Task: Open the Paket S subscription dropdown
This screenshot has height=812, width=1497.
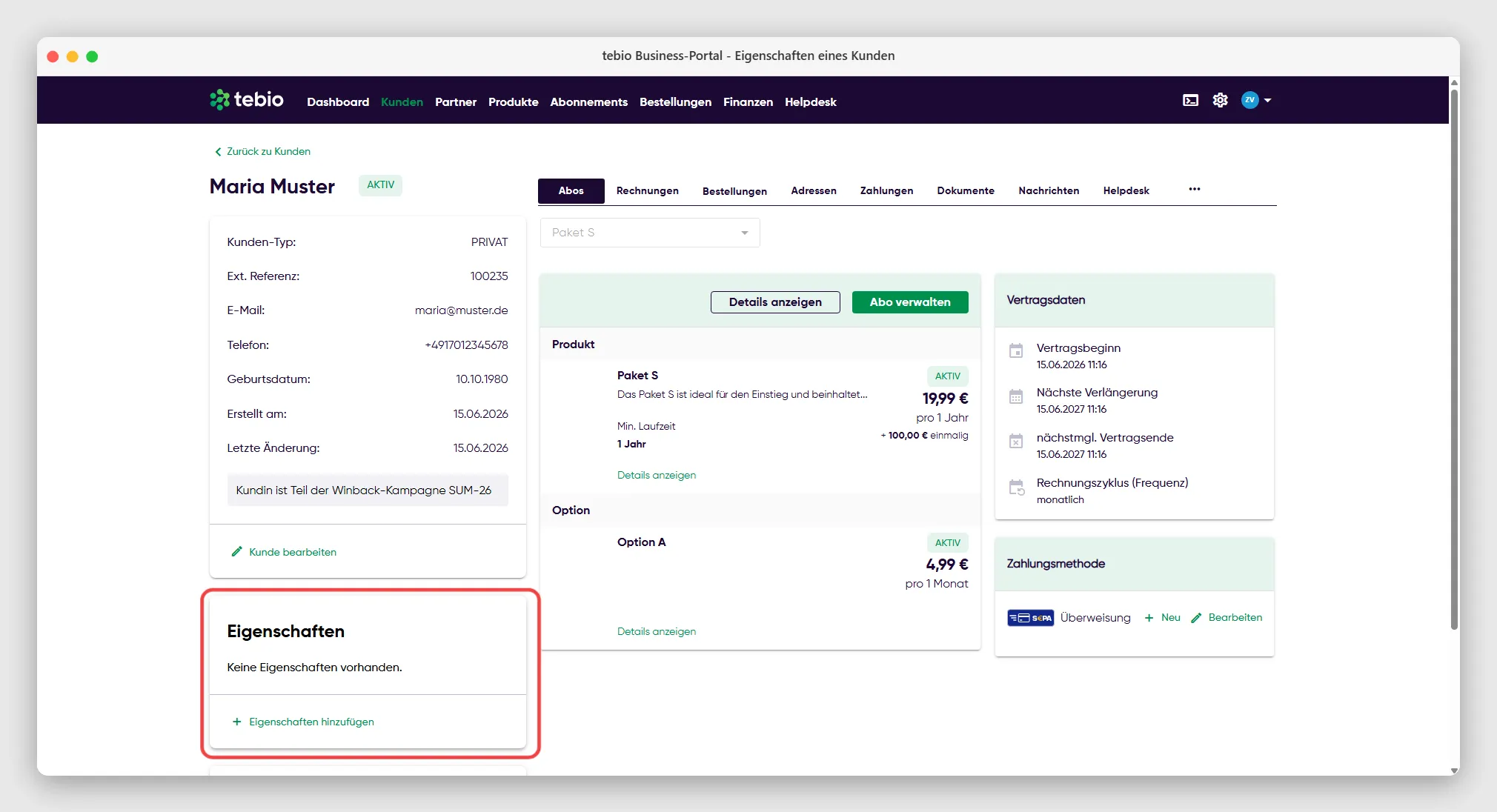Action: coord(650,233)
